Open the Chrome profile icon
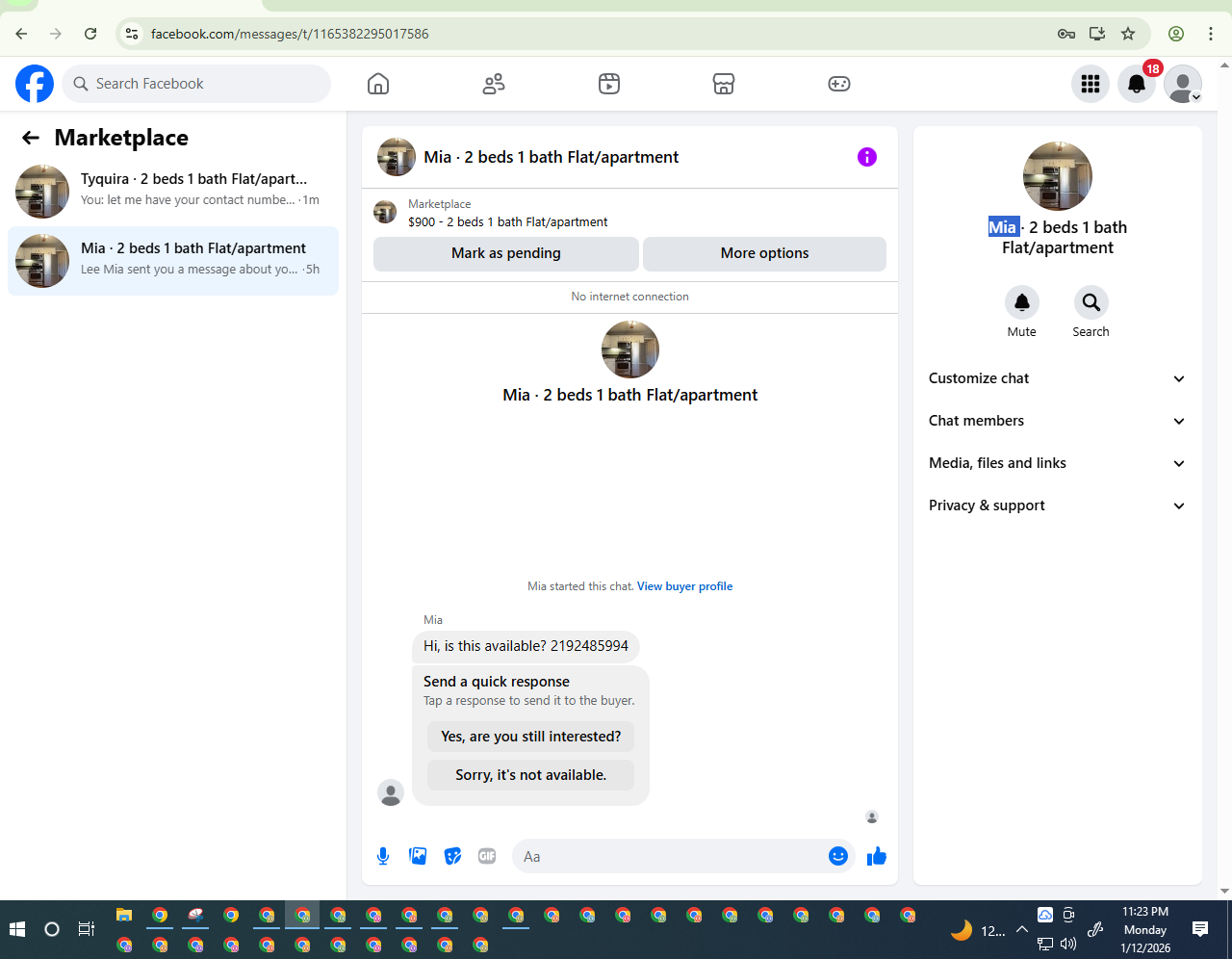Image resolution: width=1232 pixels, height=959 pixels. point(1176,34)
